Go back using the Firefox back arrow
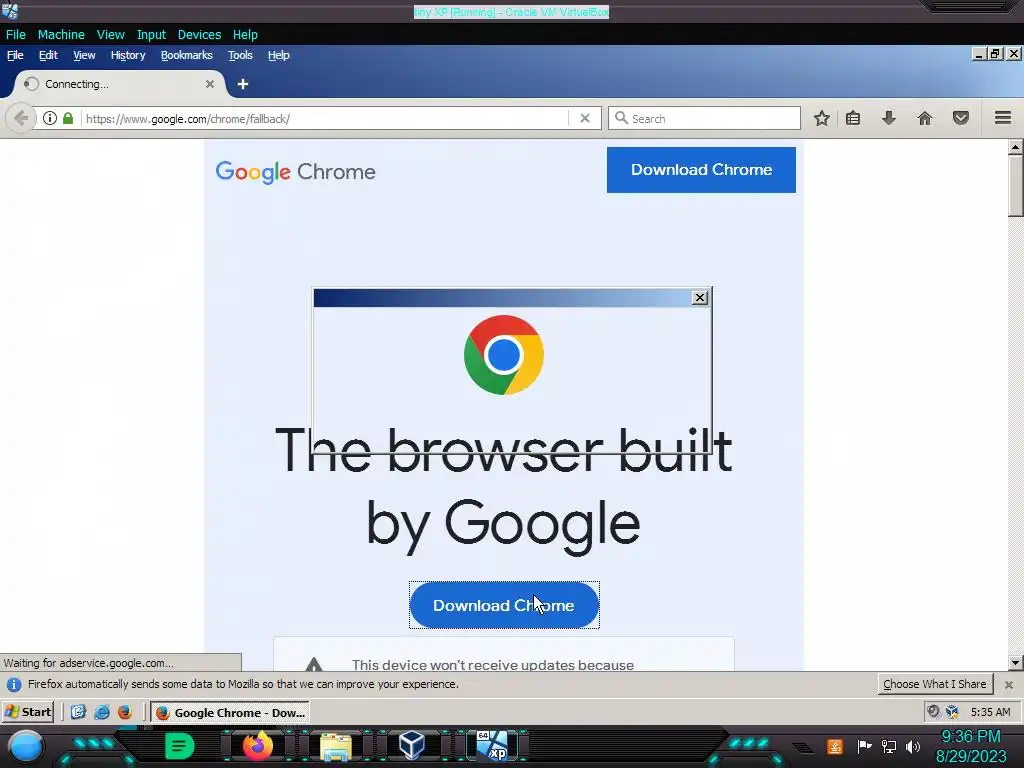Image resolution: width=1024 pixels, height=768 pixels. point(20,118)
